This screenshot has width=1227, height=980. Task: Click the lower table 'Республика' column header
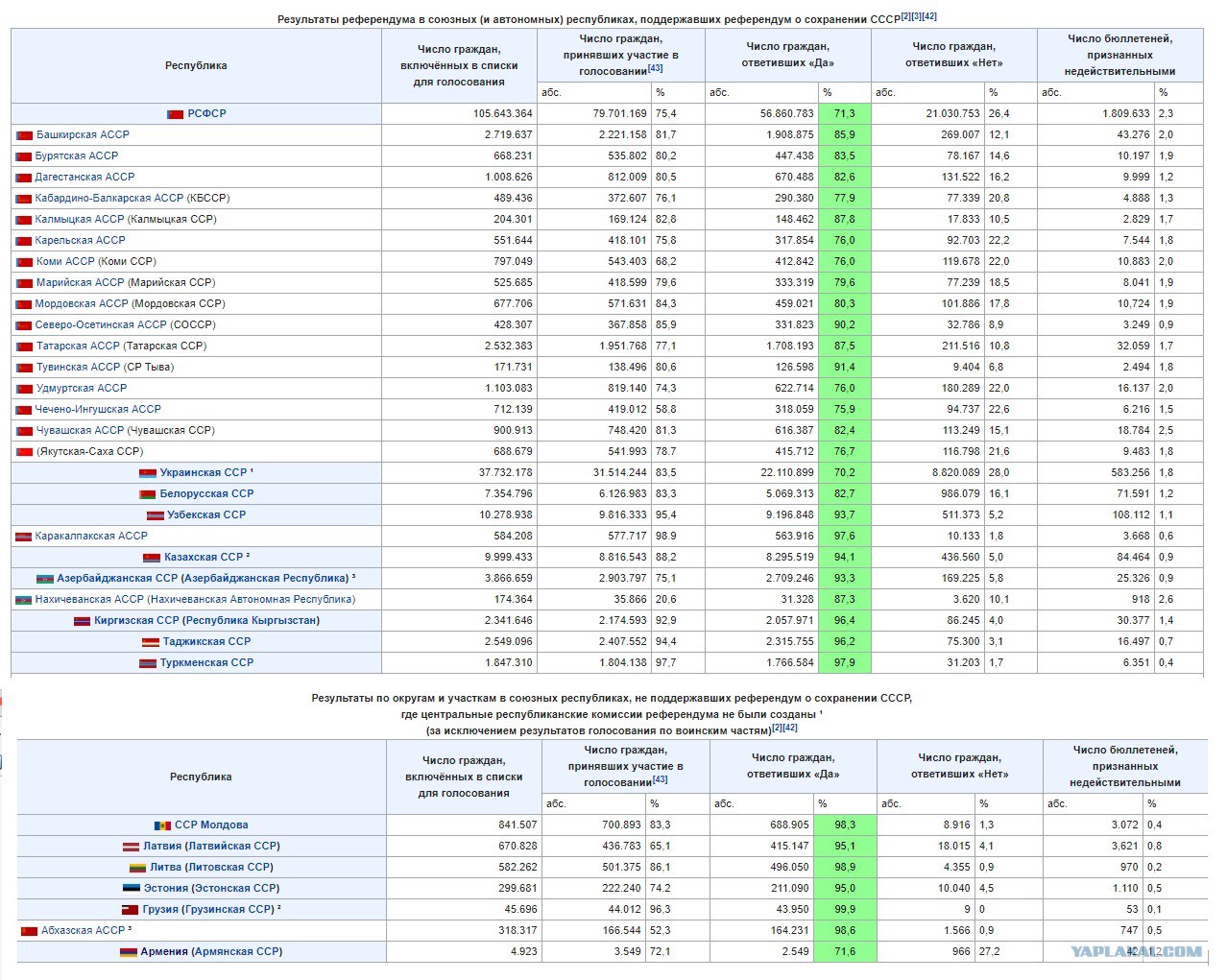coord(201,777)
